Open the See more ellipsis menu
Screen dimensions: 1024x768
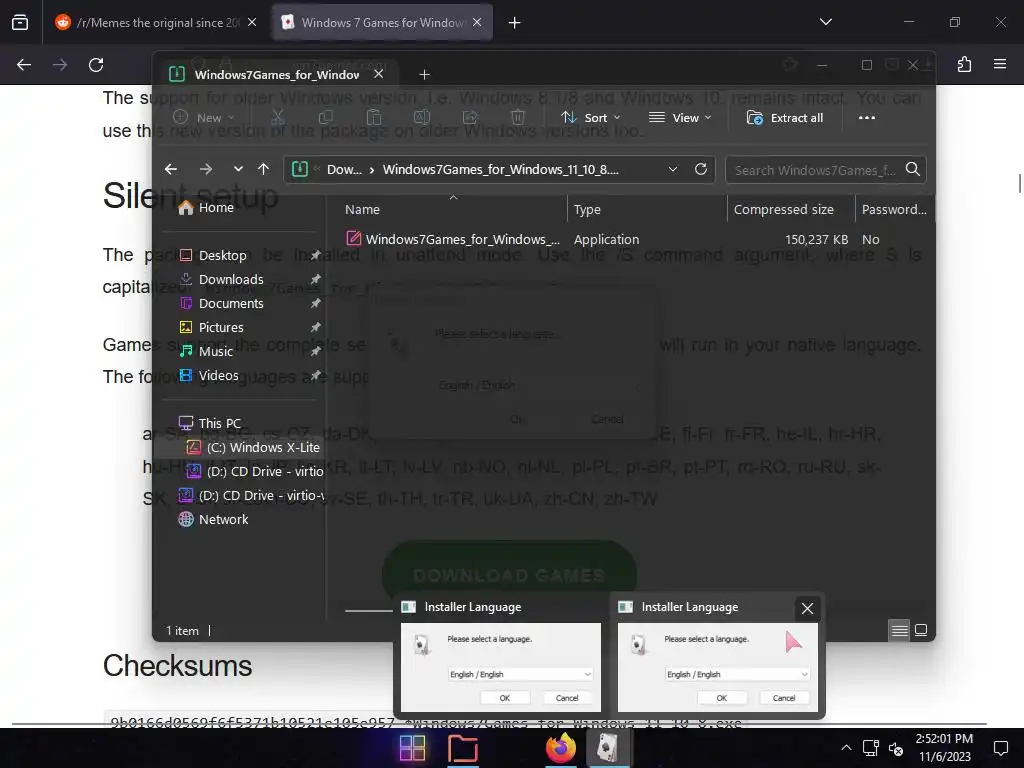[867, 118]
